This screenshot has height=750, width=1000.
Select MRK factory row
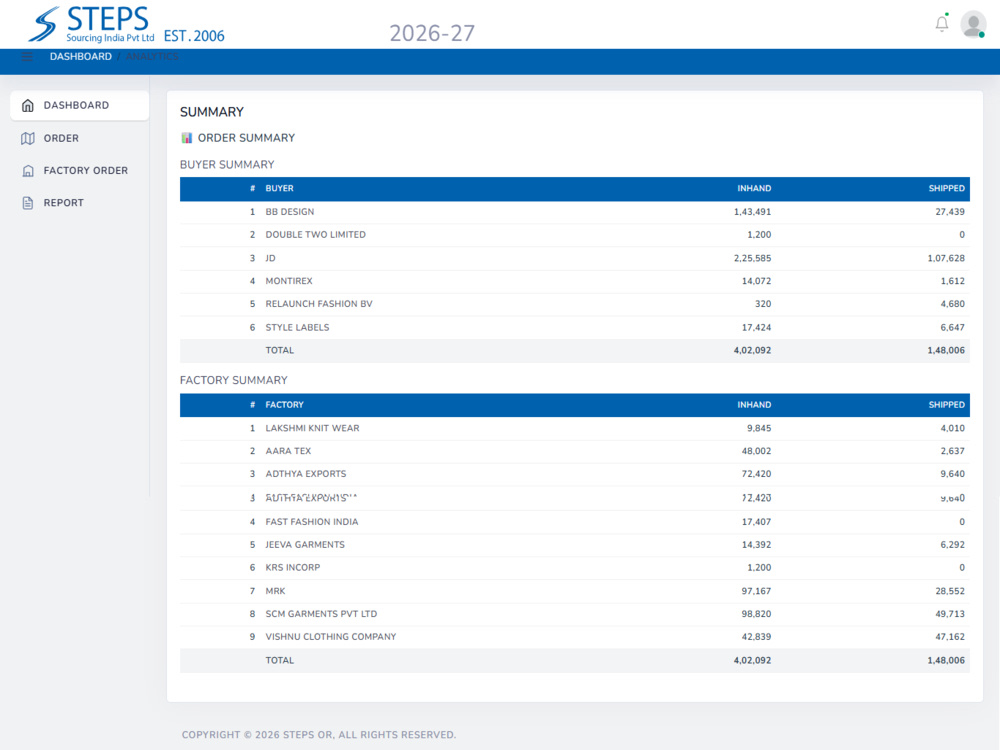(x=575, y=591)
